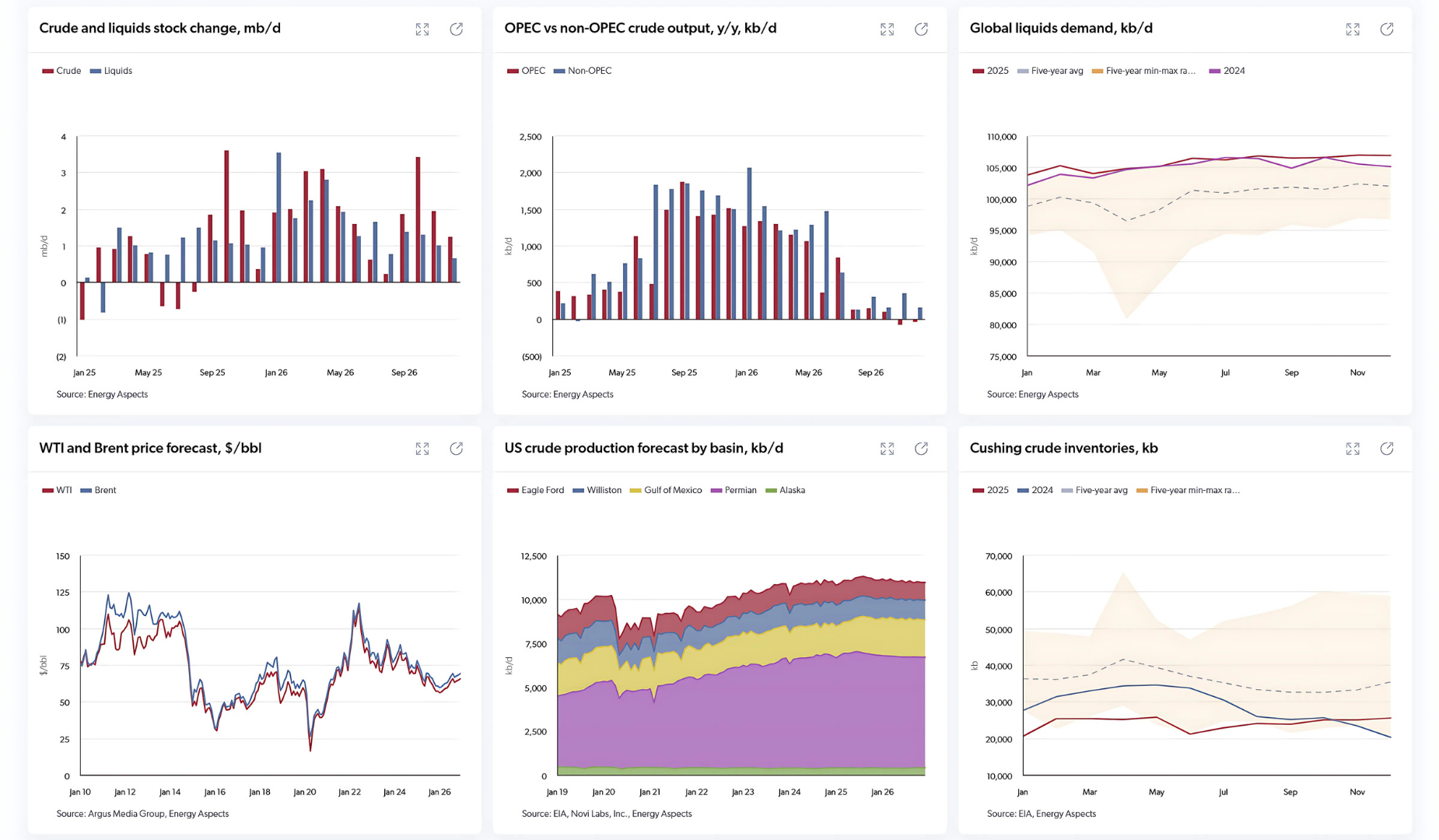
Task: Click the Eagle Ford red legend swatch
Action: (513, 491)
